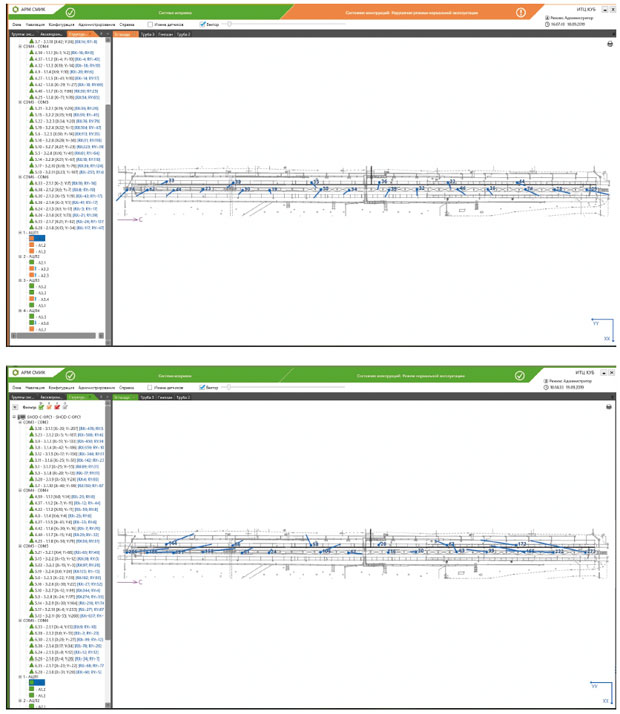The width and height of the screenshot is (620, 714).
Task: Collapse the 3 - АЦП3 node in upper window
Action: (20, 280)
